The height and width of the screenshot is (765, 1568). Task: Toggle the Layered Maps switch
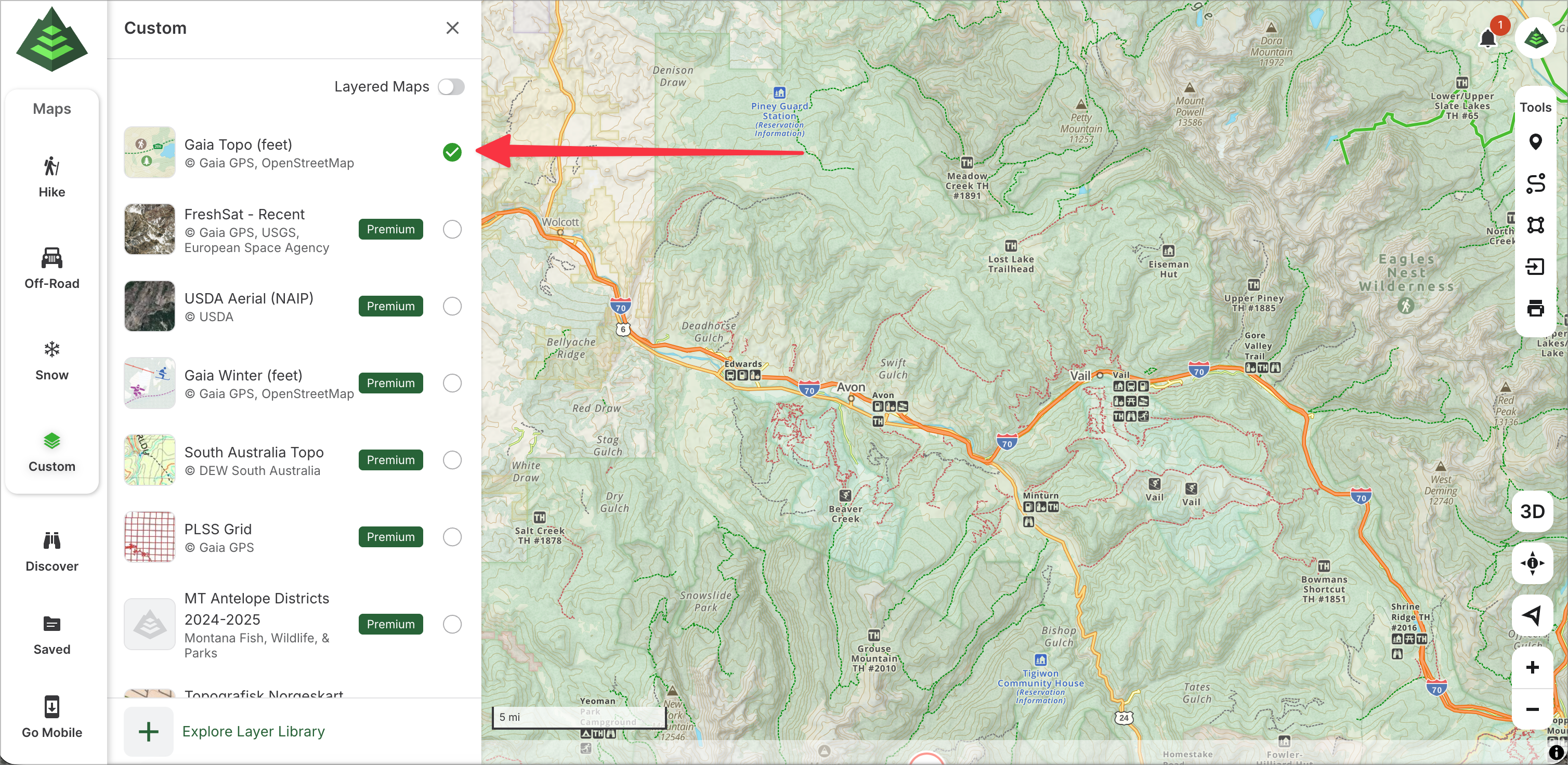(x=451, y=87)
